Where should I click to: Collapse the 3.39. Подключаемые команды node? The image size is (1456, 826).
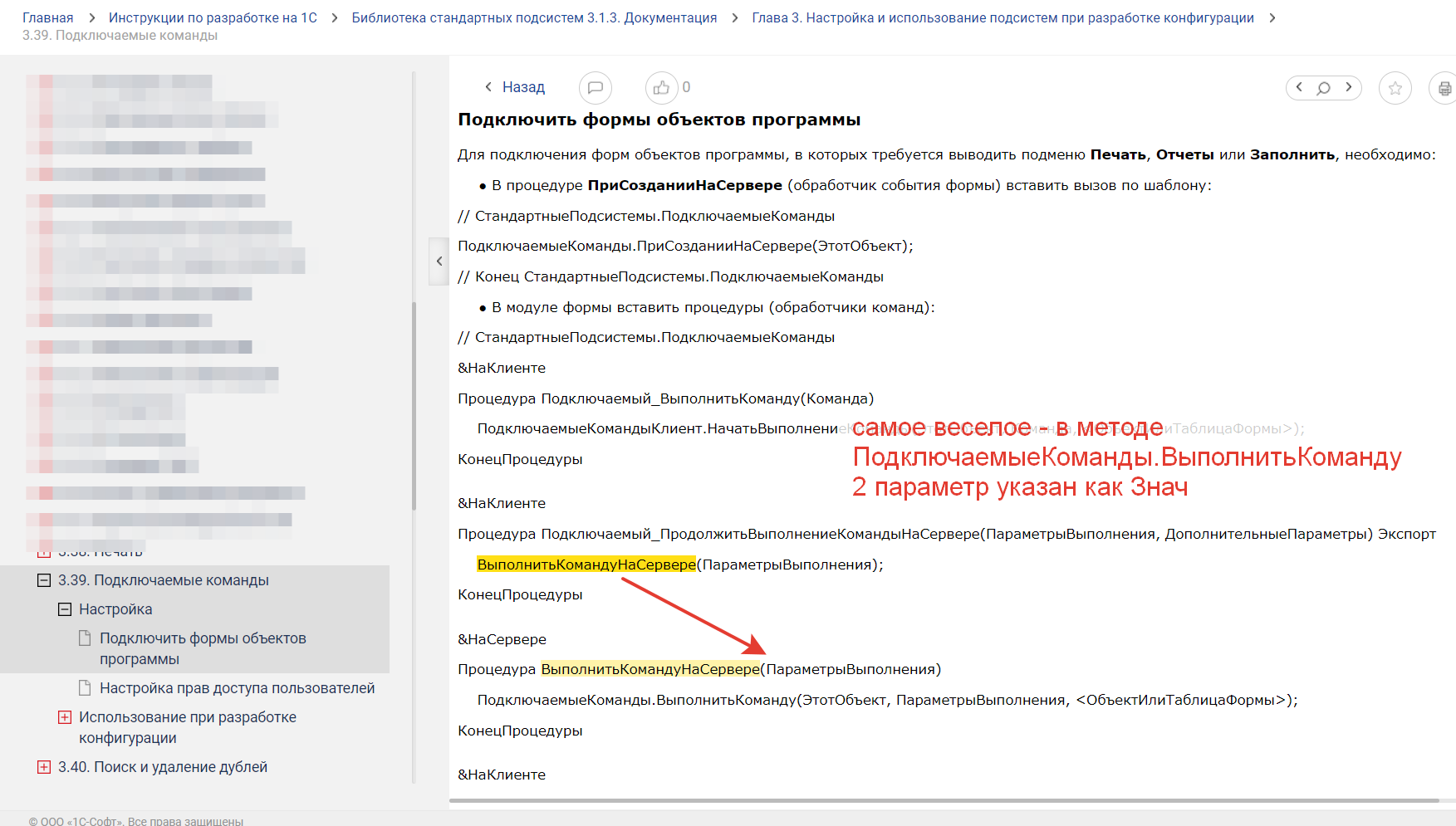coord(44,580)
